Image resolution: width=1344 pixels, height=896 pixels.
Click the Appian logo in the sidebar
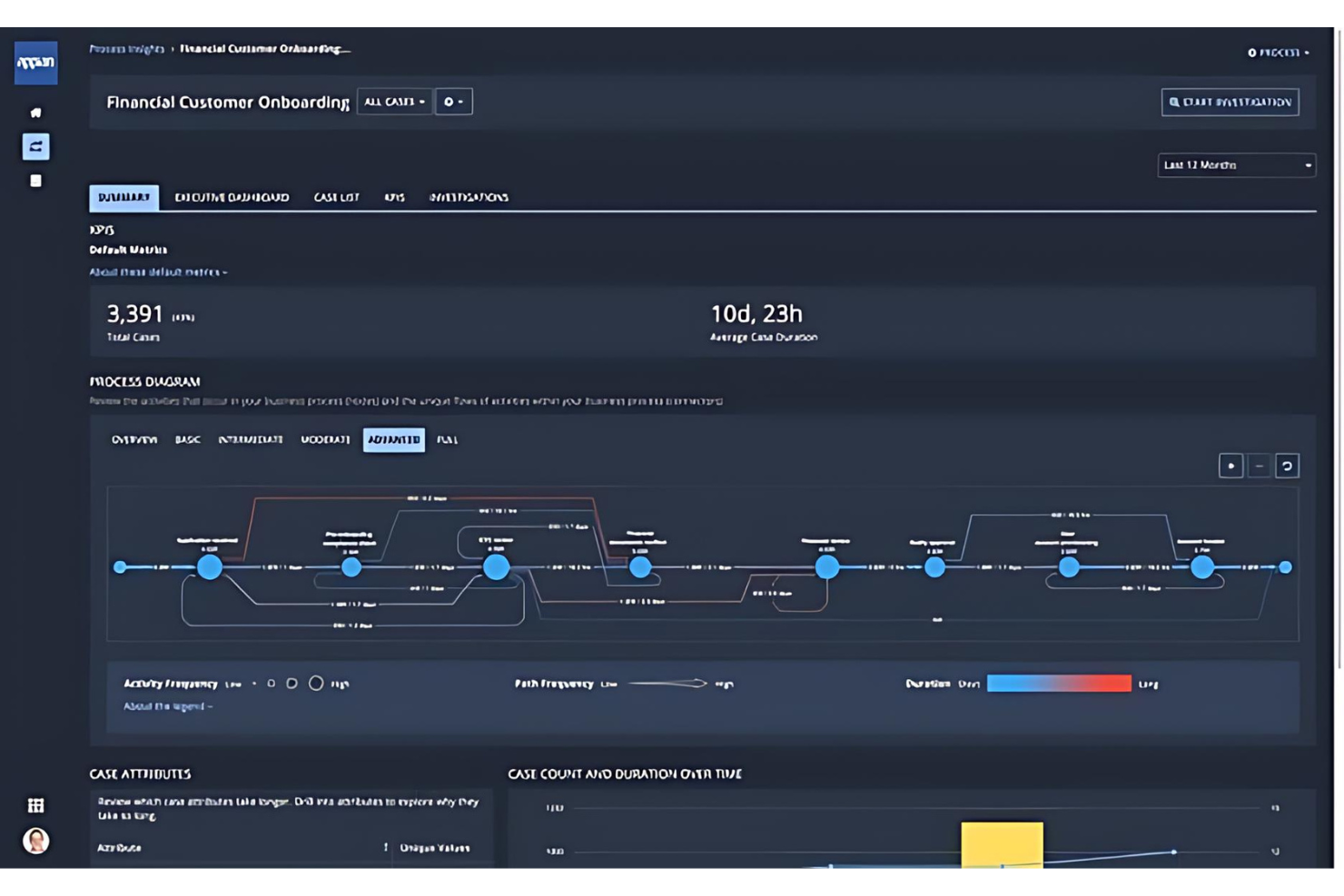pyautogui.click(x=35, y=64)
